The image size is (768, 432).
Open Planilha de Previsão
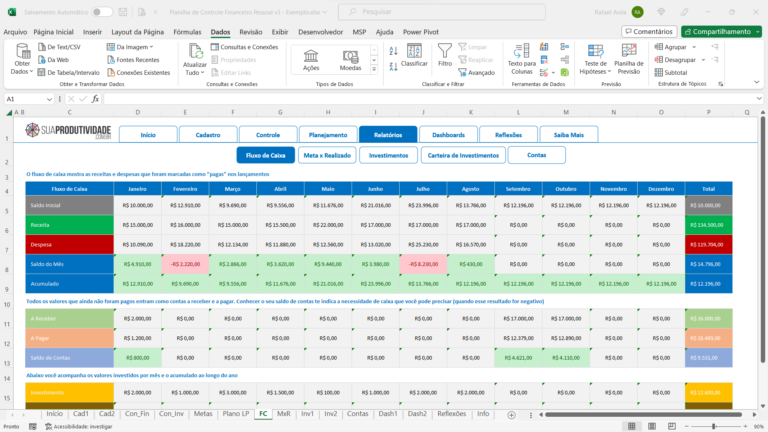[x=629, y=59]
